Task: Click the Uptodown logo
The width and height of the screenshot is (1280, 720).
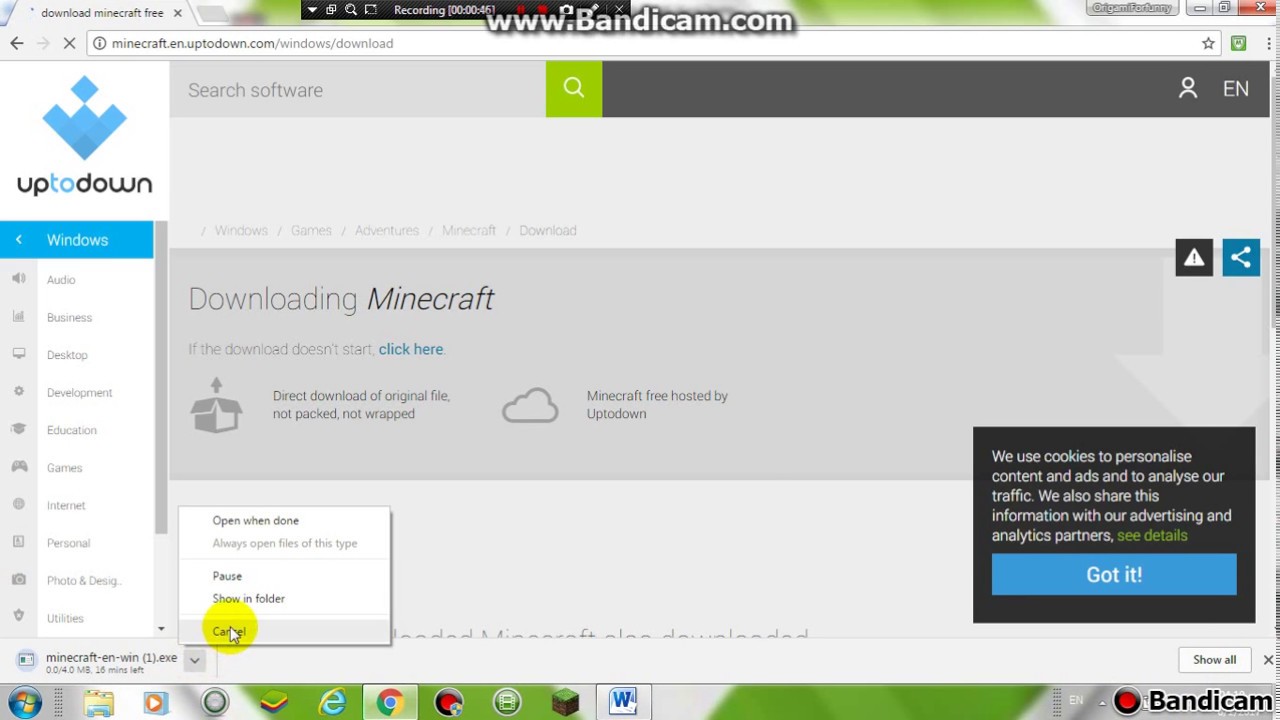Action: pos(84,136)
